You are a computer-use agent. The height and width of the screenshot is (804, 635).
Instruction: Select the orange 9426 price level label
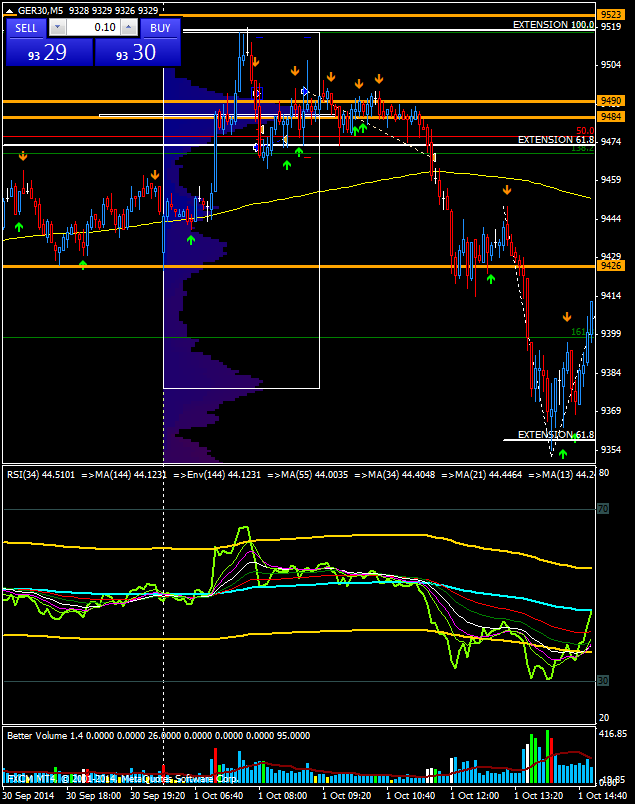click(609, 266)
